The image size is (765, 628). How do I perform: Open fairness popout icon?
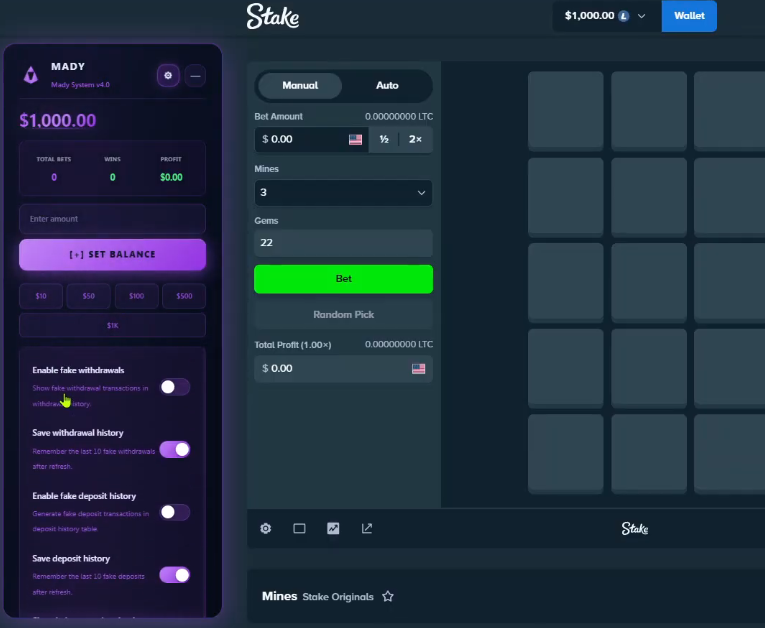click(x=367, y=528)
